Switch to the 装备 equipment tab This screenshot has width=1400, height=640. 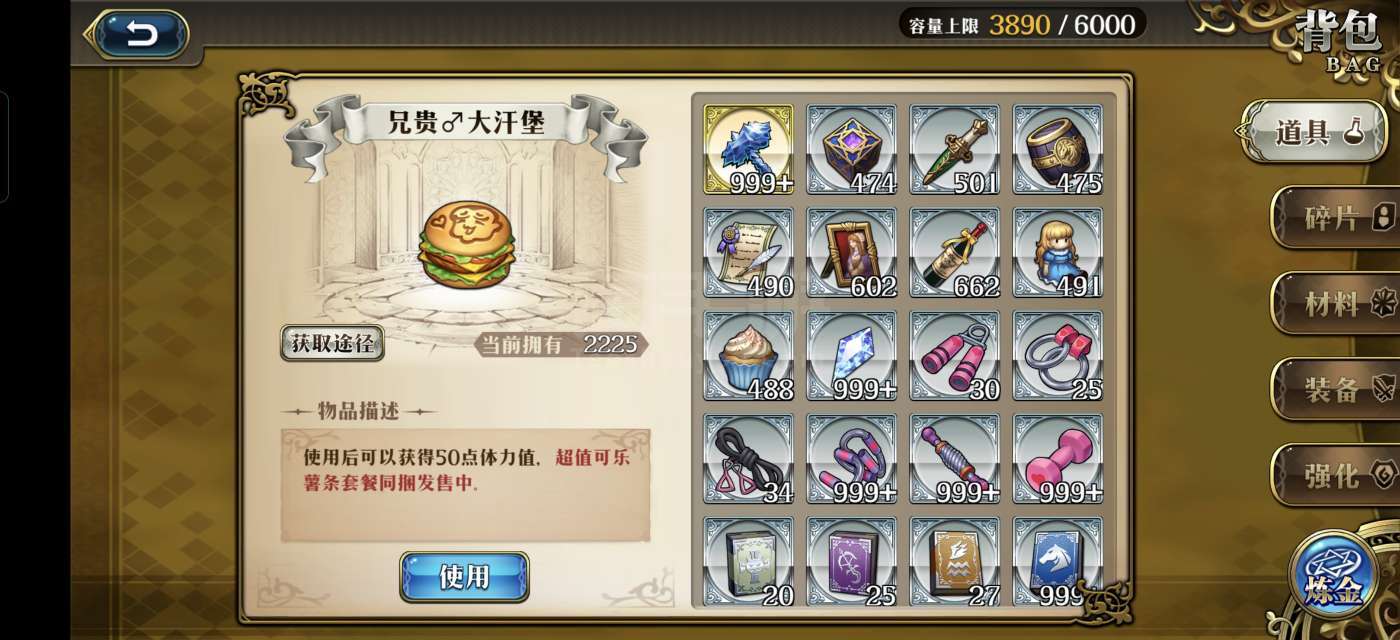pyautogui.click(x=1335, y=389)
